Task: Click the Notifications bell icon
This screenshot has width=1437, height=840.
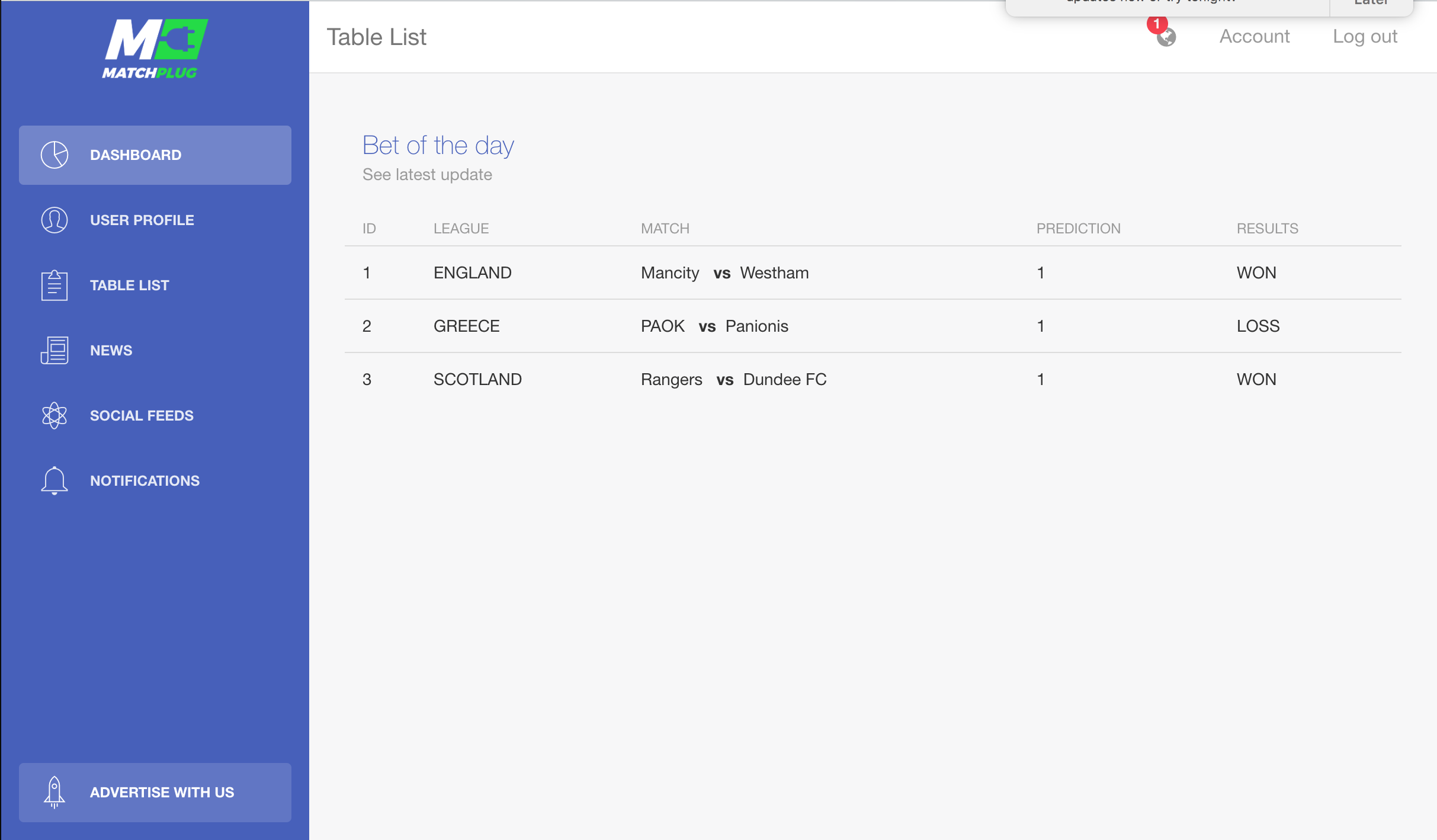Action: coord(54,481)
